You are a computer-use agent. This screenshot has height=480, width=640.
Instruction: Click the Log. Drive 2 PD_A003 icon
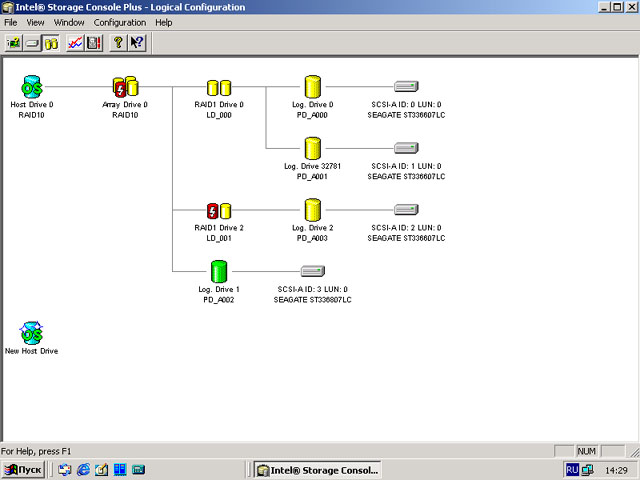312,210
